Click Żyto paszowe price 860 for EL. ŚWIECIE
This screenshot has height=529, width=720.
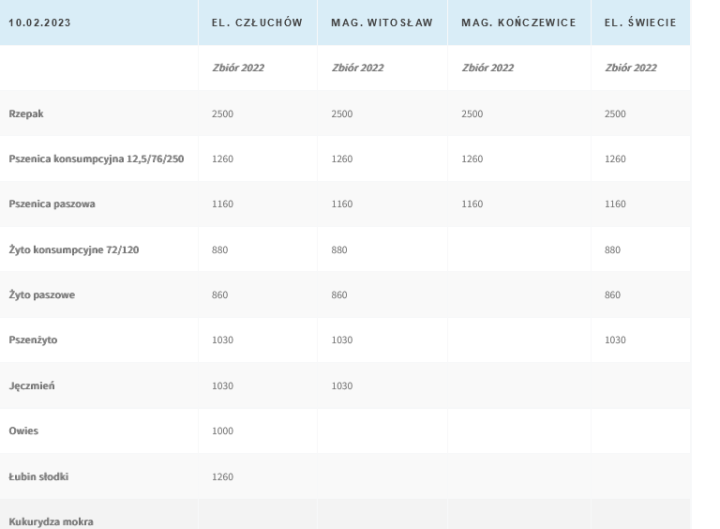pyautogui.click(x=612, y=295)
